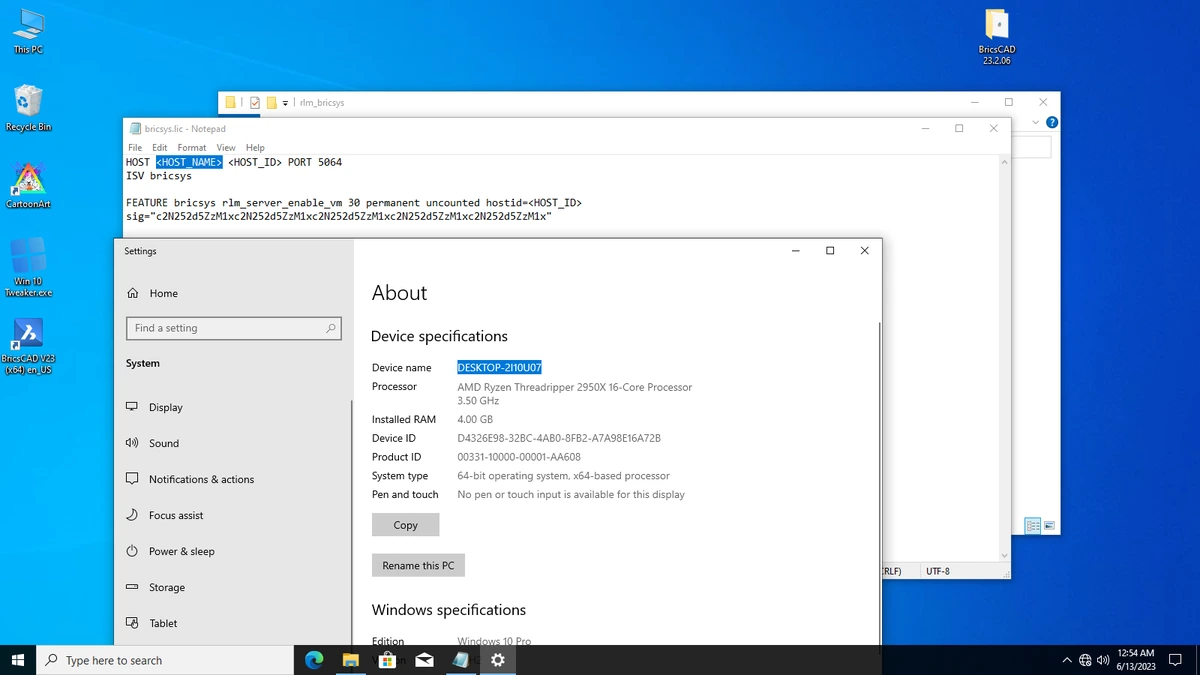Click the Device ID value D4326E98-32BC...
The image size is (1200, 675).
coord(559,438)
